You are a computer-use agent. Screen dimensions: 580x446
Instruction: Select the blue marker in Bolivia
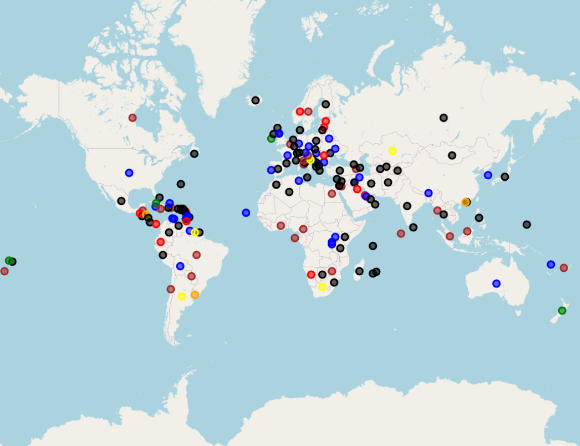[180, 266]
